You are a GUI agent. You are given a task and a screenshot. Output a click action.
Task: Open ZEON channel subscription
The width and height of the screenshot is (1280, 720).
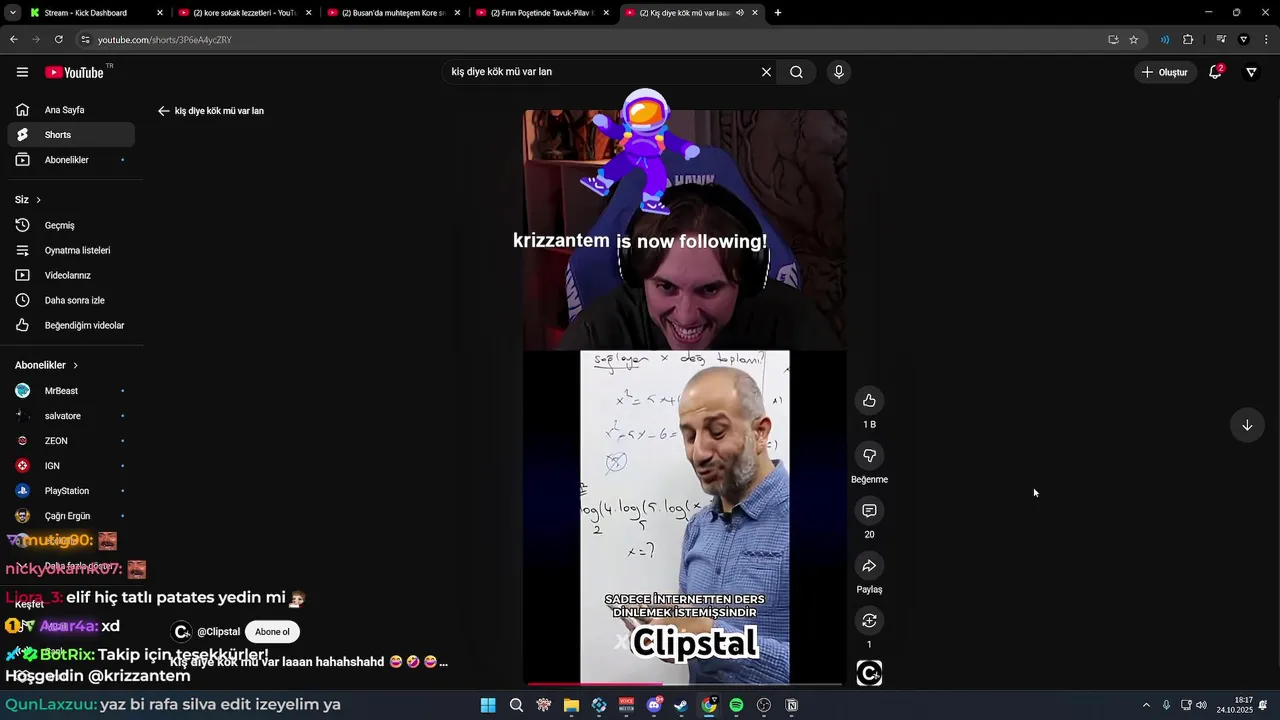(x=70, y=441)
